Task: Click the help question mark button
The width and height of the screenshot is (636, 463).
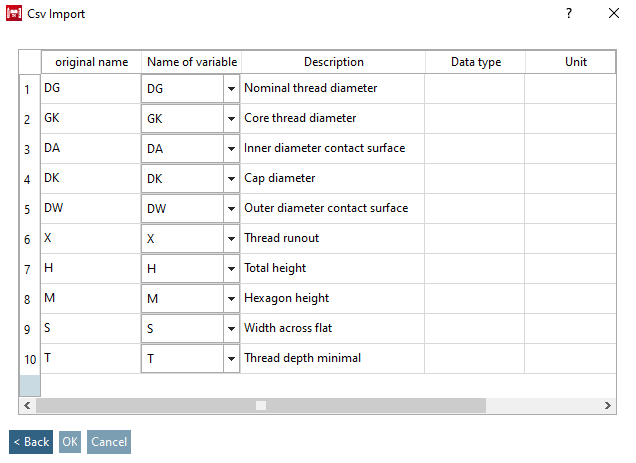Action: [569, 14]
